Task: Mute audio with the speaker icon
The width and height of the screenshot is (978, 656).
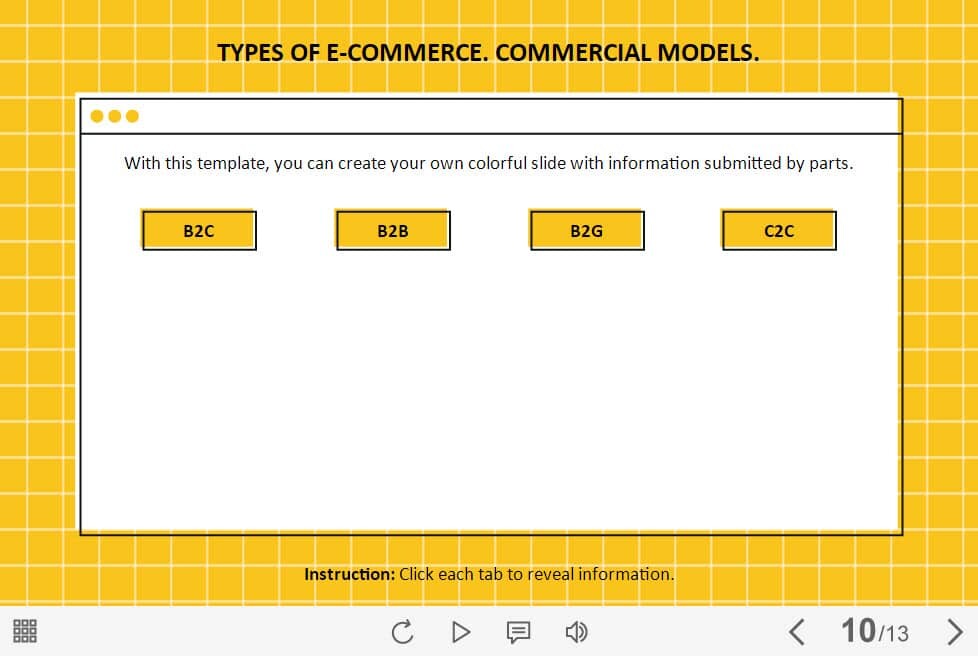Action: (576, 632)
